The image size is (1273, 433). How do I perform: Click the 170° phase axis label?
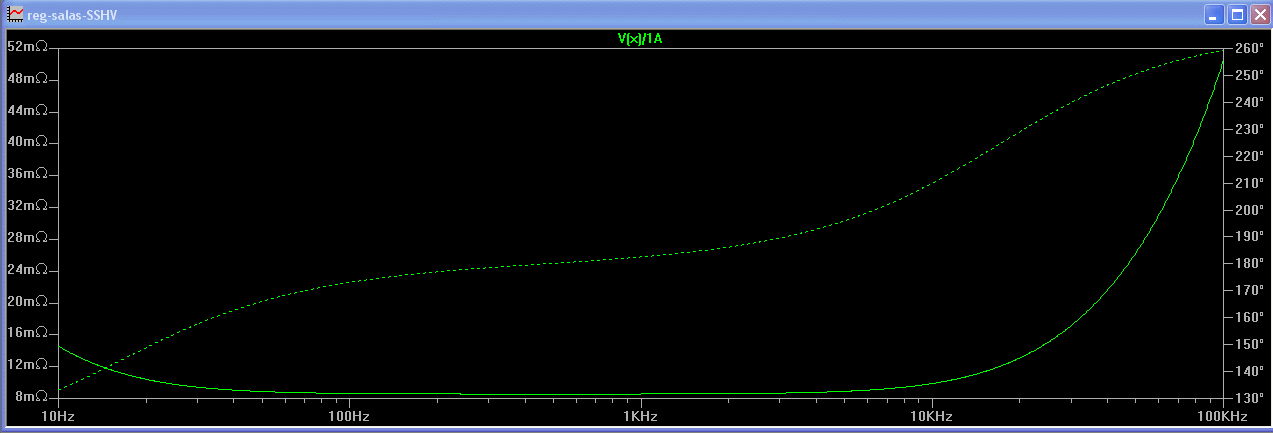tap(1250, 291)
